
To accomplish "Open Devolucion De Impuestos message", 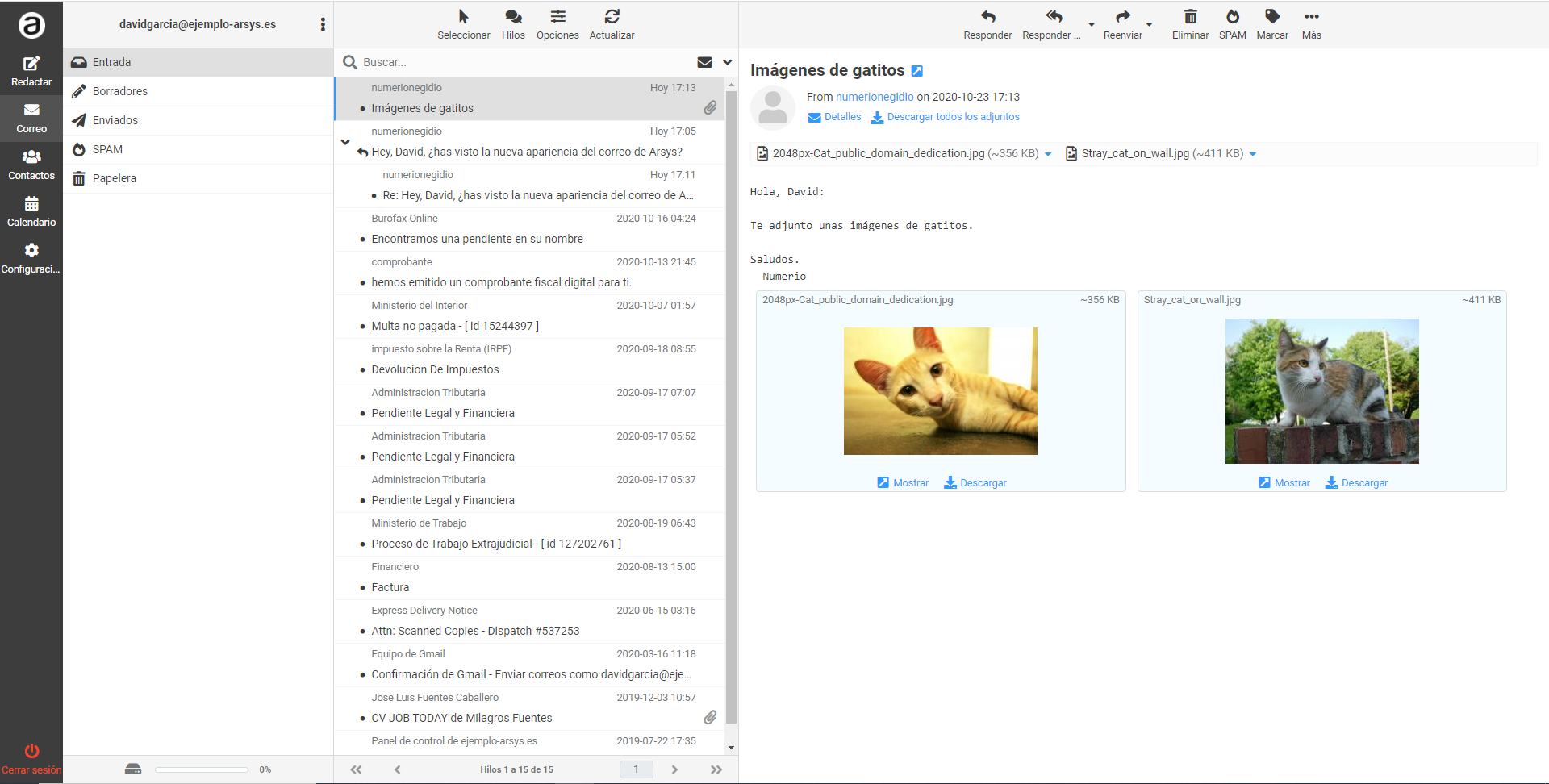I will pyautogui.click(x=529, y=360).
